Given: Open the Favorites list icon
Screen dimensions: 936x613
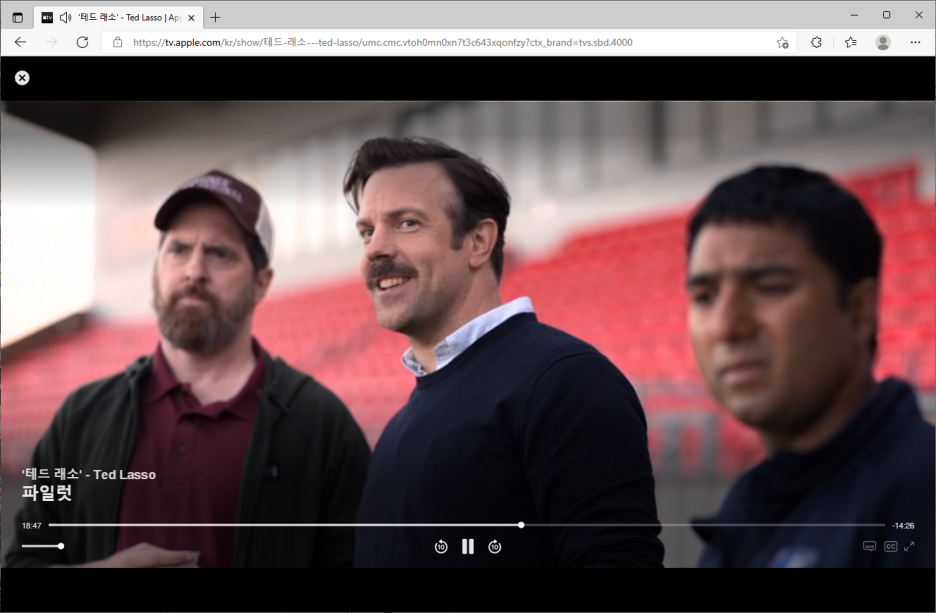Looking at the screenshot, I should (x=851, y=42).
